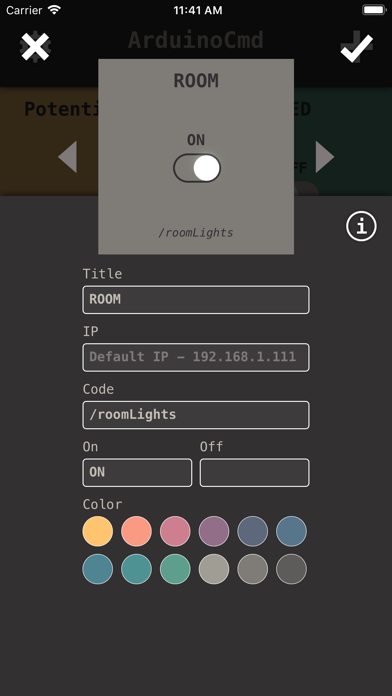Open the info circle icon

361,226
